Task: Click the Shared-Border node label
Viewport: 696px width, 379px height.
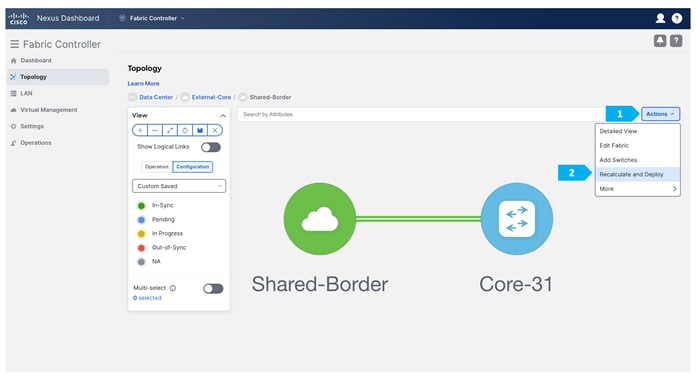Action: click(320, 284)
